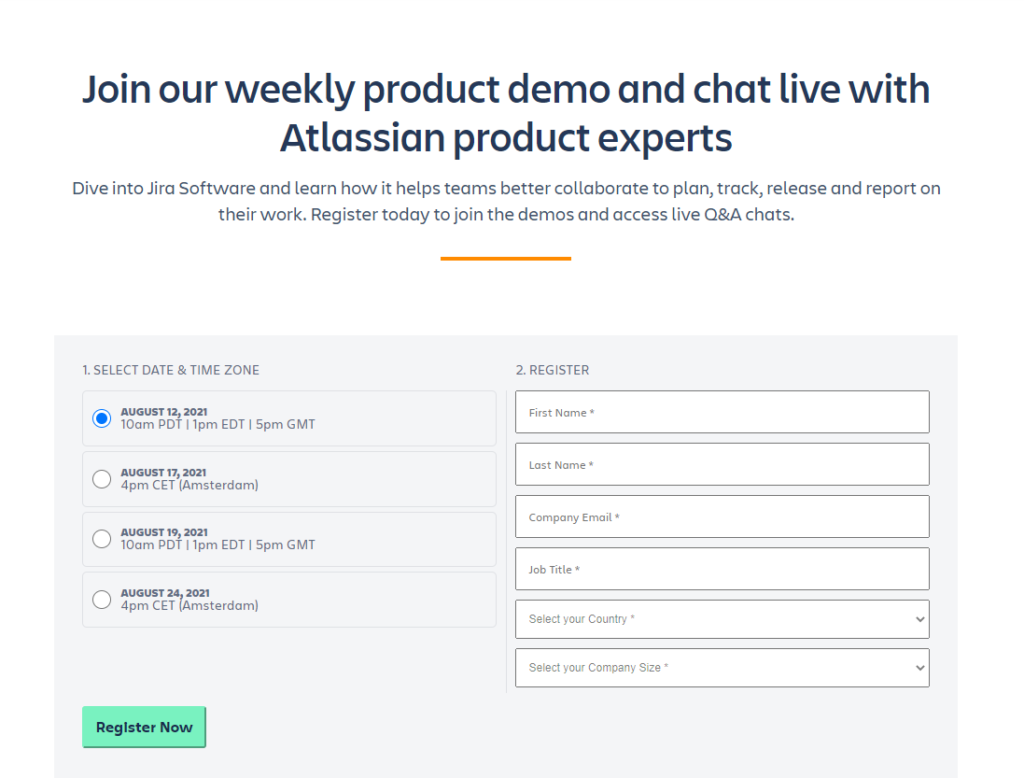This screenshot has height=778, width=1024.
Task: Click the introductory paragraph about Jira Software
Action: coord(506,200)
